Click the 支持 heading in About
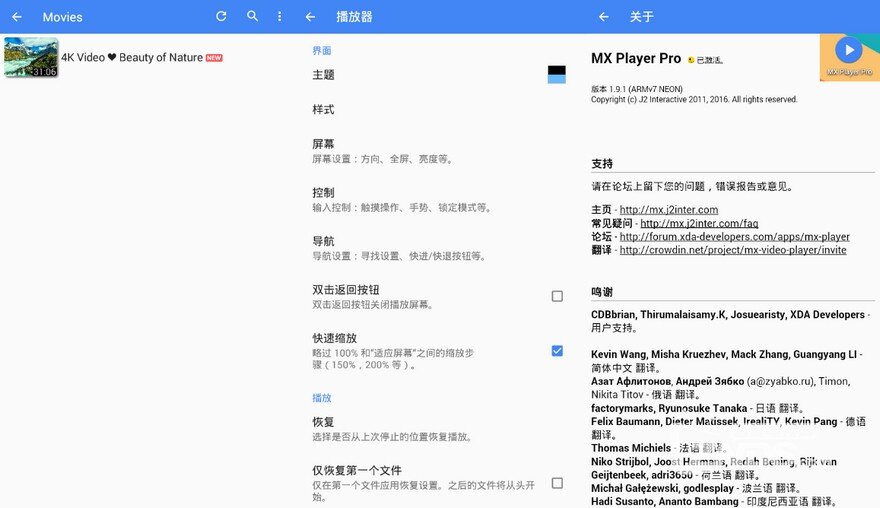Screen dimensions: 880x508 click(x=602, y=163)
